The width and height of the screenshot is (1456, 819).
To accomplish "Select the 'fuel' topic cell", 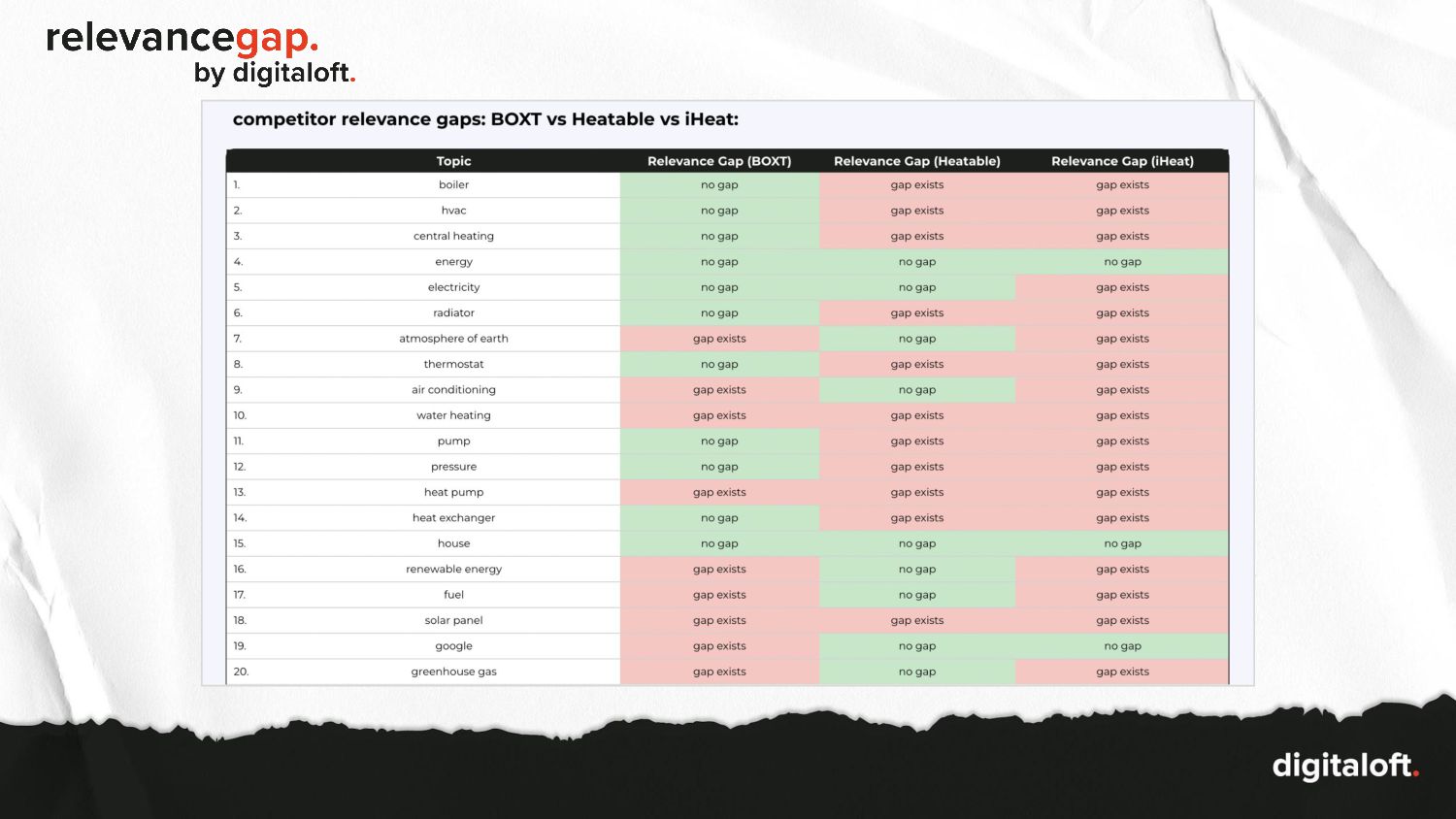I will 453,595.
